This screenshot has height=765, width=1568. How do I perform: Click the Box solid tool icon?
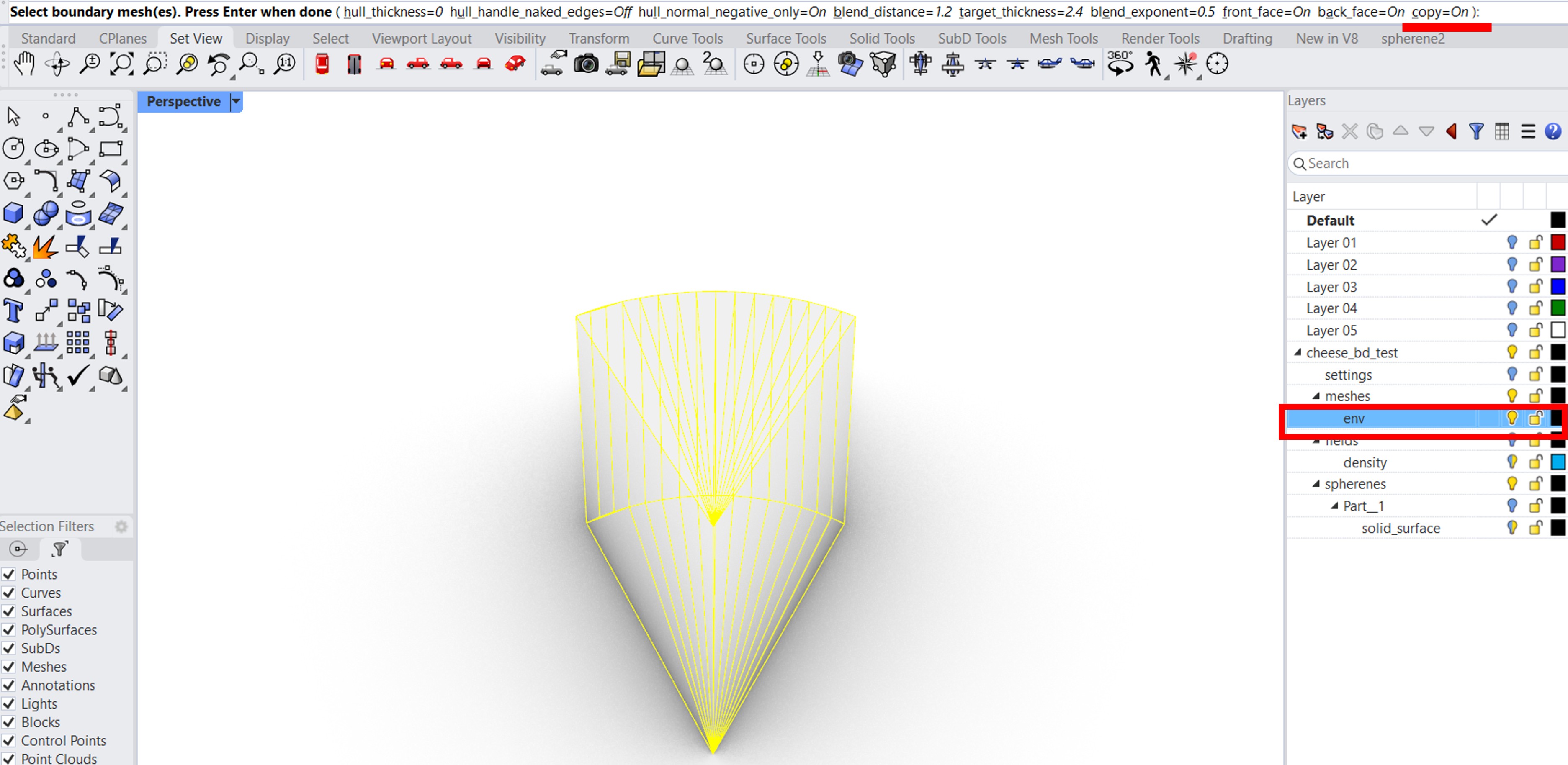click(13, 213)
